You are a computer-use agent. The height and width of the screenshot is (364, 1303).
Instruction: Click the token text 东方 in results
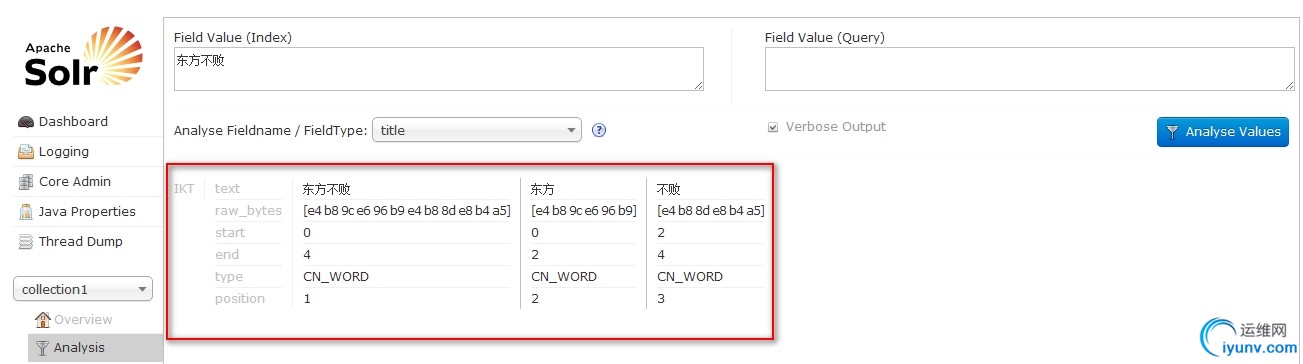point(543,189)
